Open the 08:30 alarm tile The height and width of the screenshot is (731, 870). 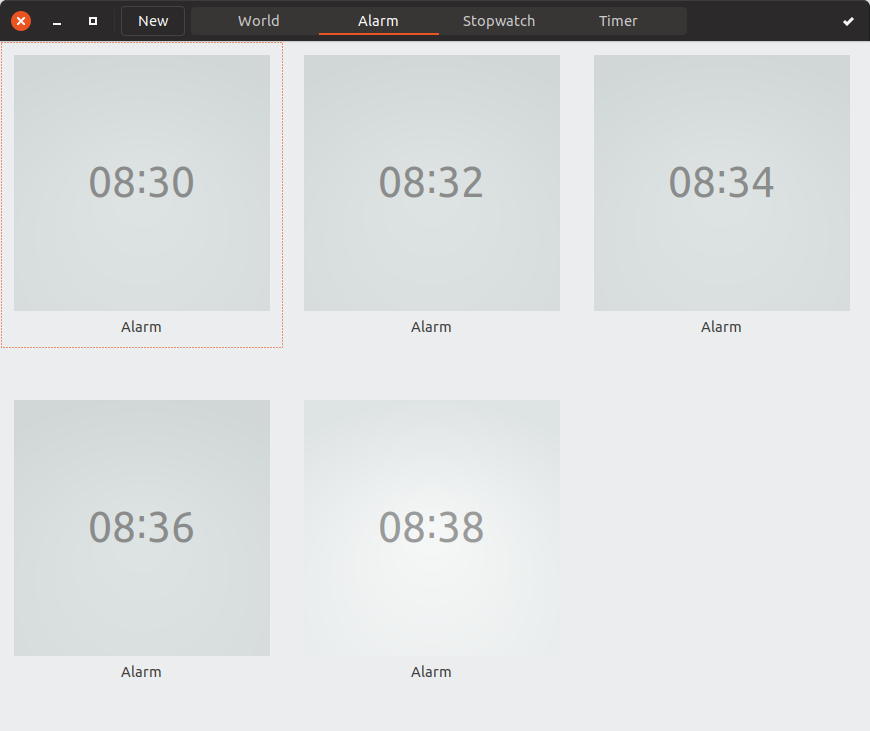click(142, 183)
